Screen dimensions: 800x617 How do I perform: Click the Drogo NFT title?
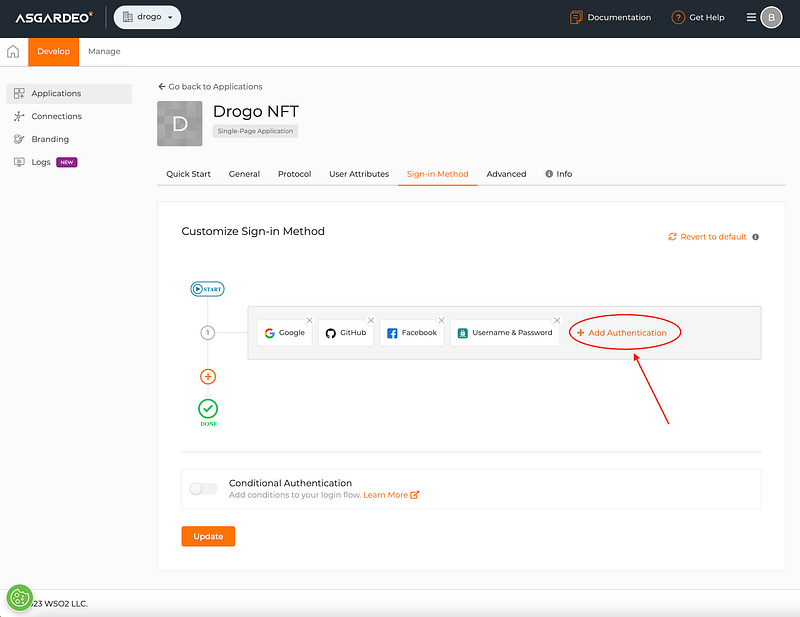[x=256, y=111]
